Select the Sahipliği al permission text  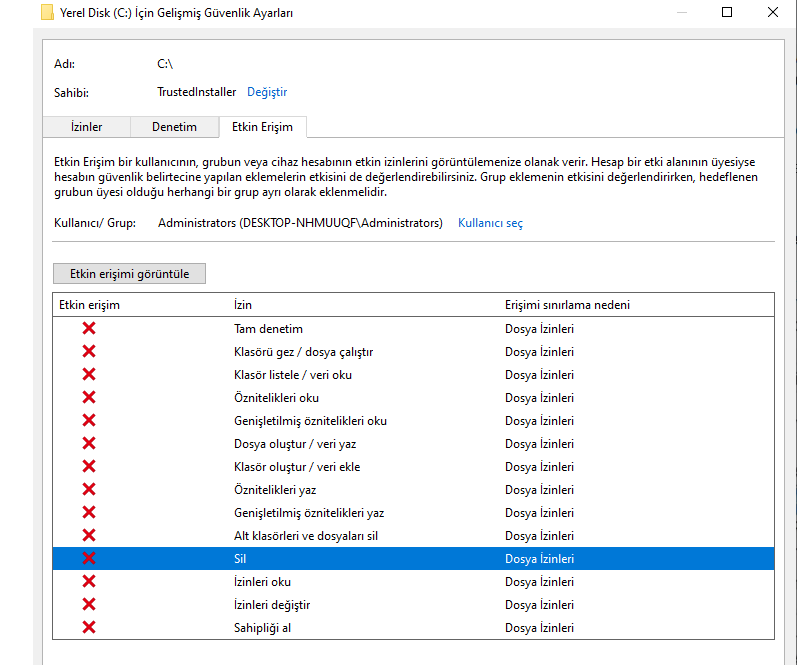262,628
